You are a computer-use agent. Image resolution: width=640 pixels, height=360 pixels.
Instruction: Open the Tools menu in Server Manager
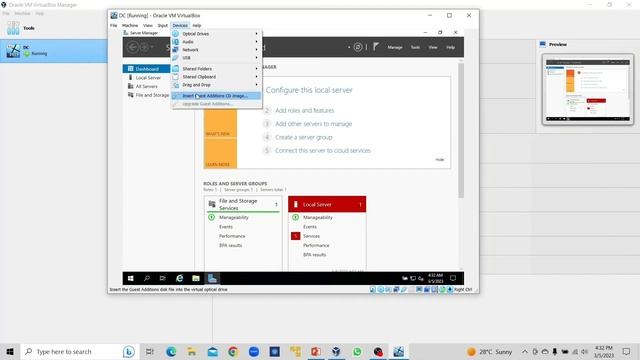coord(415,47)
